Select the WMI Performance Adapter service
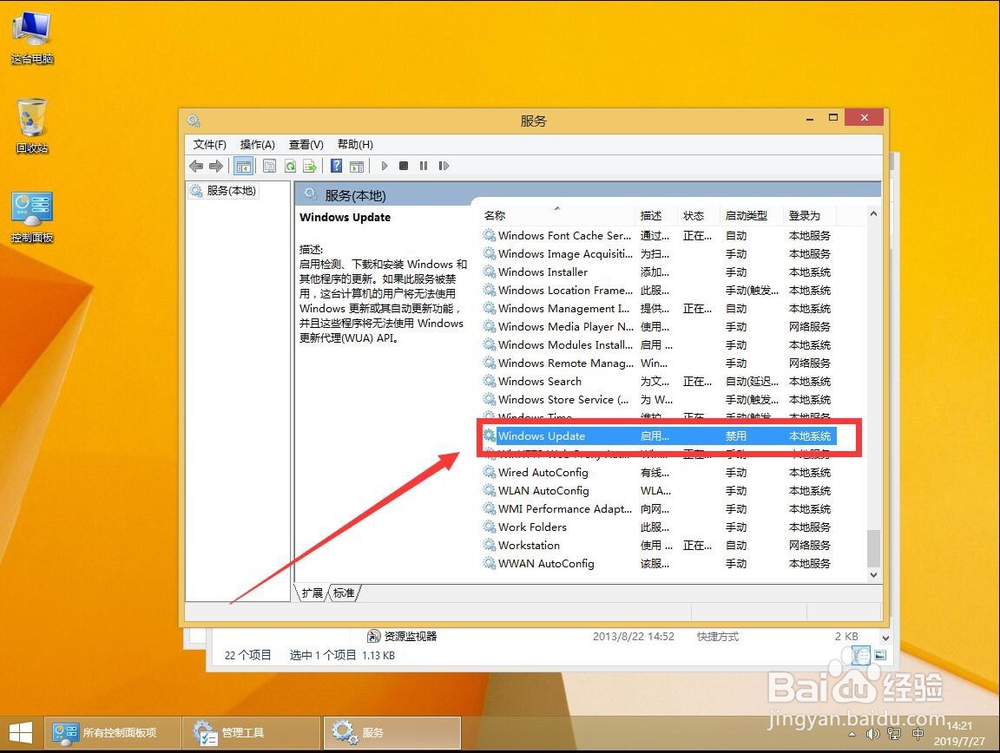Screen dimensions: 1000x753 click(658, 509)
